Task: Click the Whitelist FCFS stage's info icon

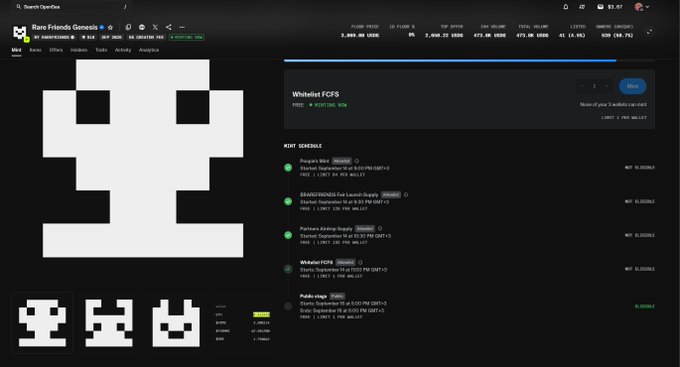Action: coord(360,262)
